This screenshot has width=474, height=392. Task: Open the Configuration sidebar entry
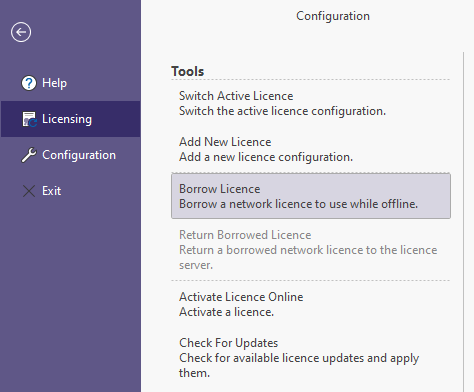[x=70, y=155]
